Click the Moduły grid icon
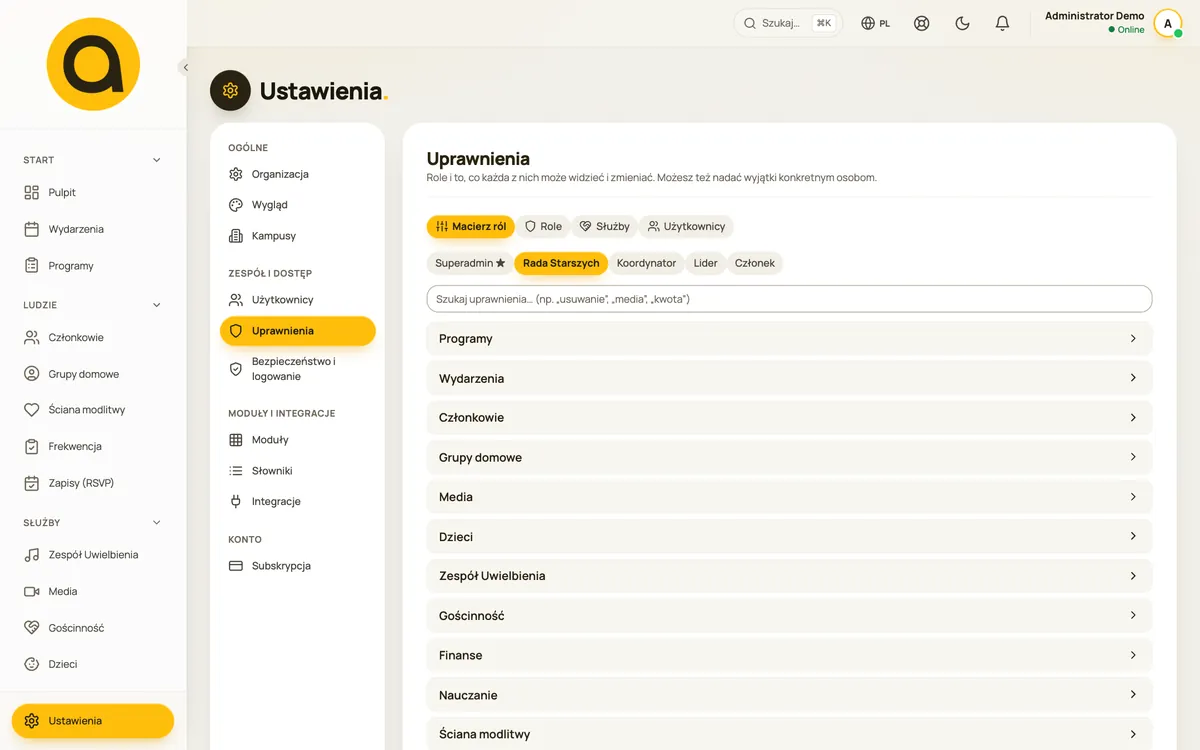The width and height of the screenshot is (1200, 750). tap(236, 440)
